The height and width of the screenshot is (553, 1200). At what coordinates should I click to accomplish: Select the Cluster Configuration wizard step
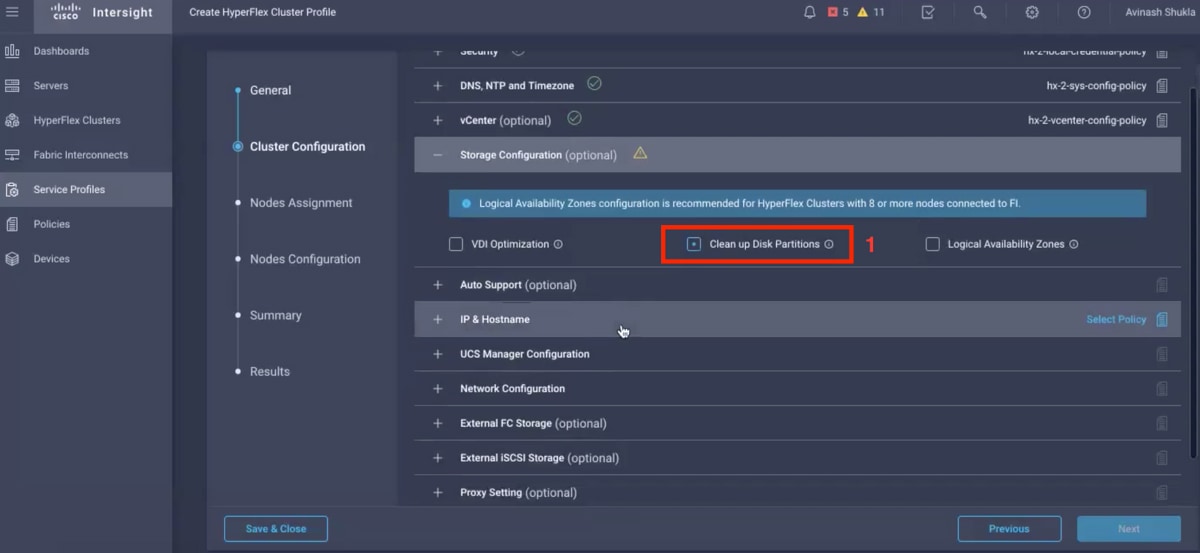[307, 146]
